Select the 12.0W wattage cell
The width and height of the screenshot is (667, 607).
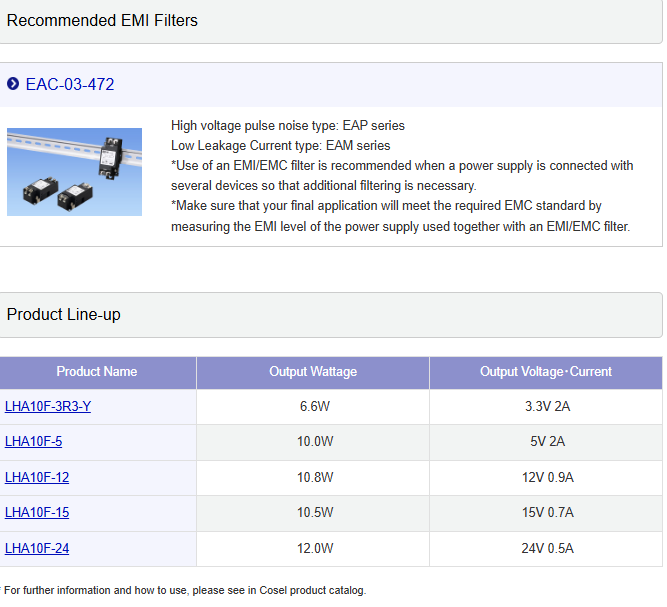315,548
